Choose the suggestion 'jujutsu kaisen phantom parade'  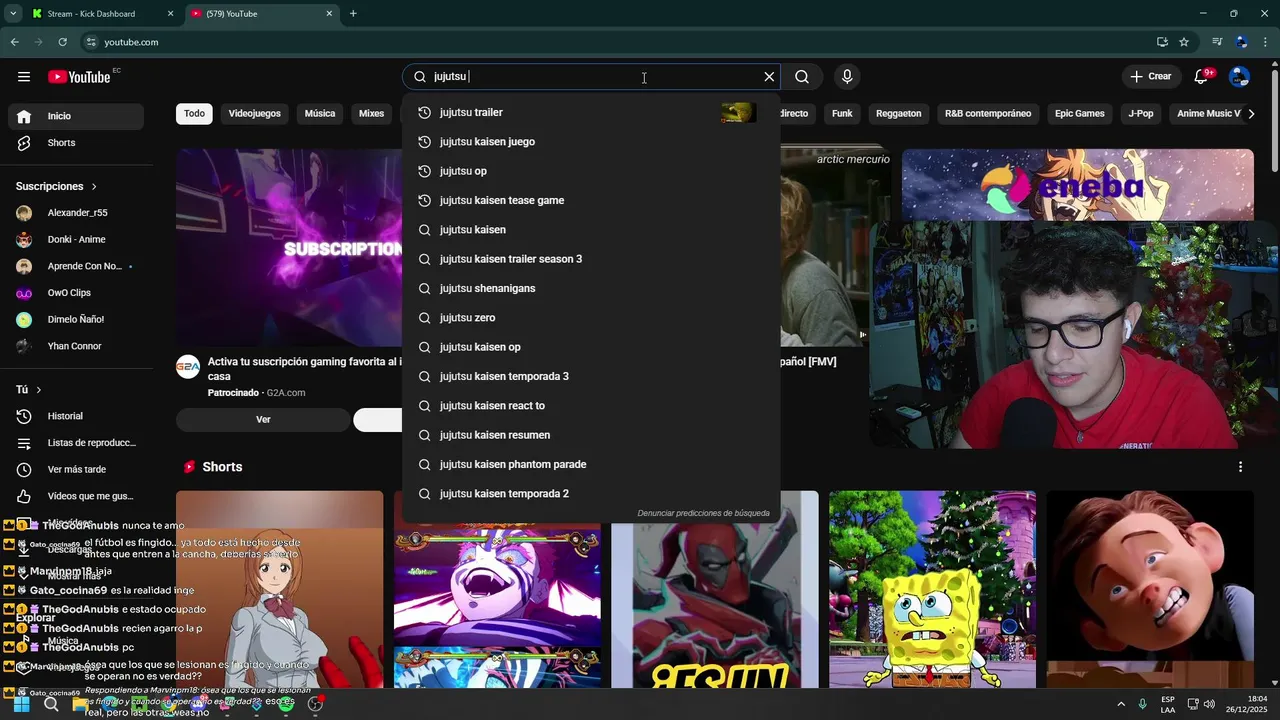point(591,465)
